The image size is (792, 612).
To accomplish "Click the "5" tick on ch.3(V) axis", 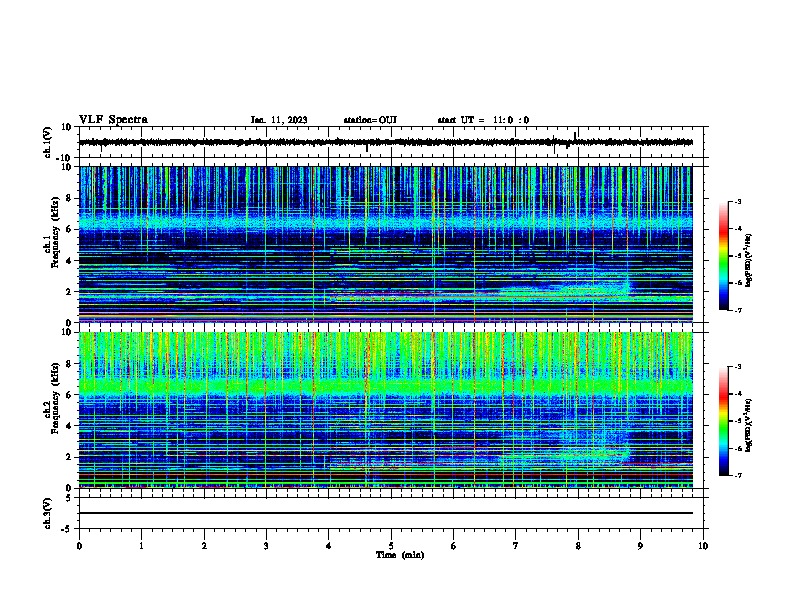I will tap(70, 498).
